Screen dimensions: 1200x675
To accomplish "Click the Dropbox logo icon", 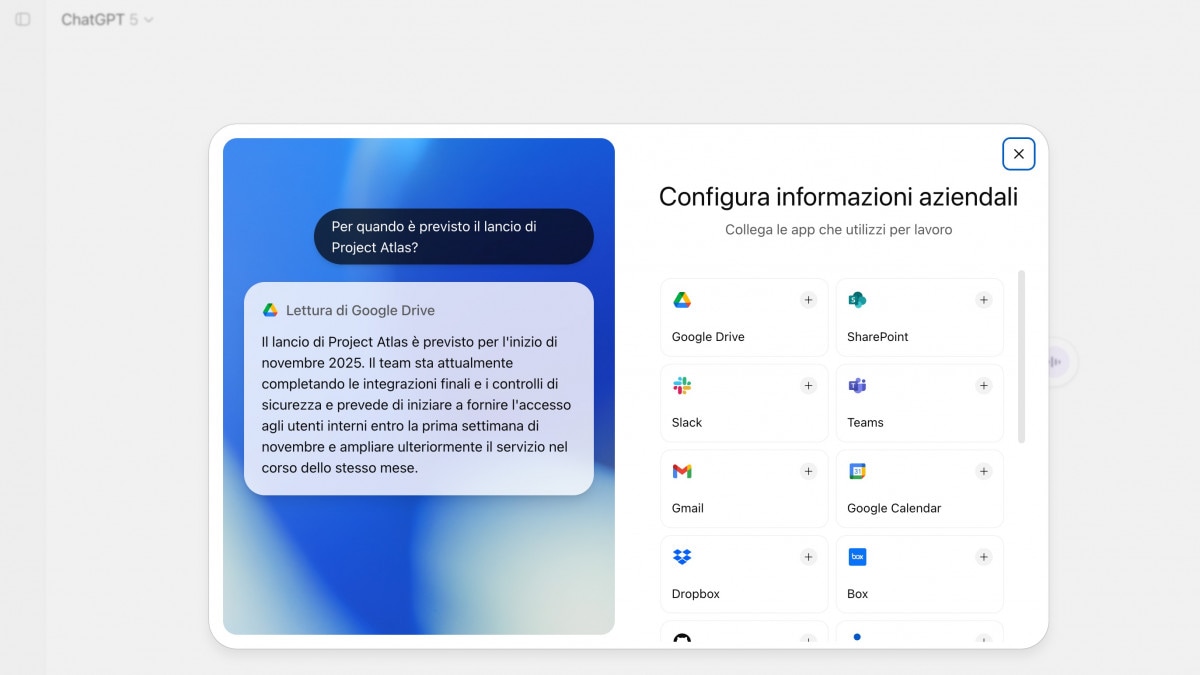I will (x=682, y=557).
